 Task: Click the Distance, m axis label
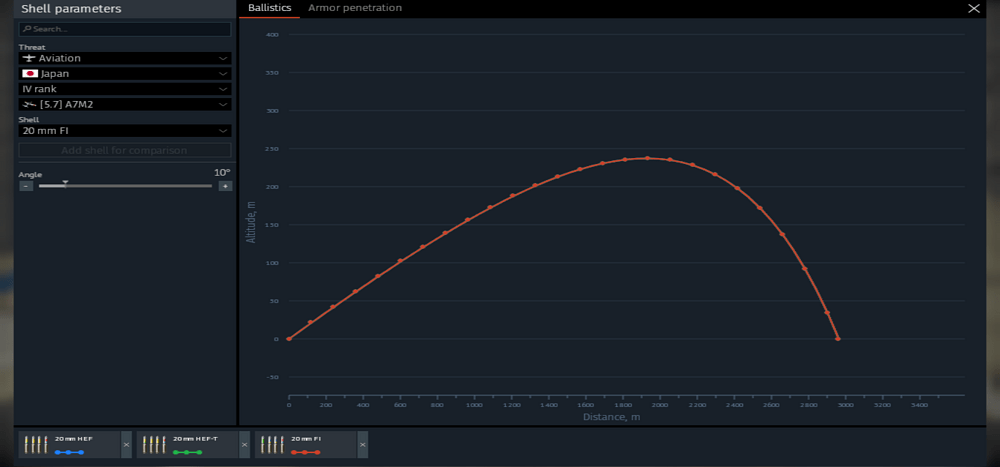611,417
